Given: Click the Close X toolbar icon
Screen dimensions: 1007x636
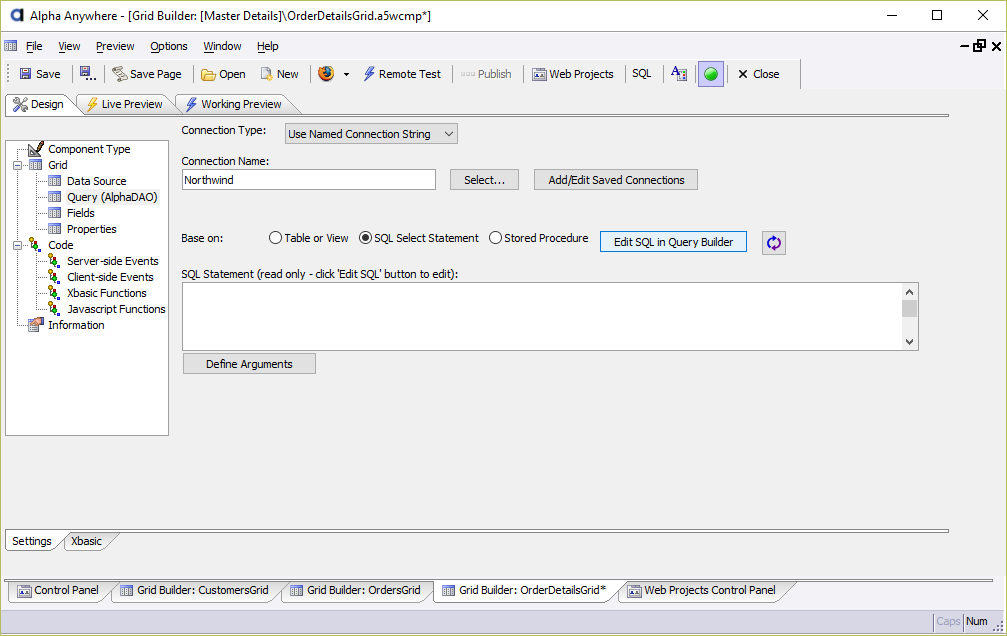Looking at the screenshot, I should [x=743, y=75].
